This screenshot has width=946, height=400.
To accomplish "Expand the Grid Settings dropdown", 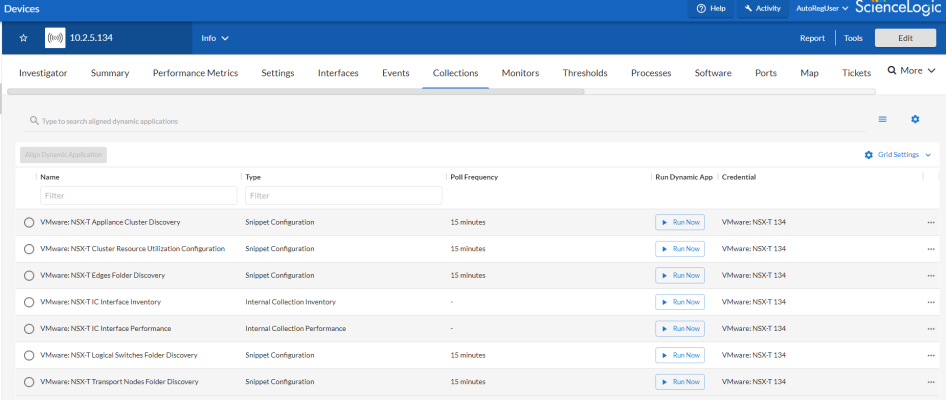I will 898,155.
